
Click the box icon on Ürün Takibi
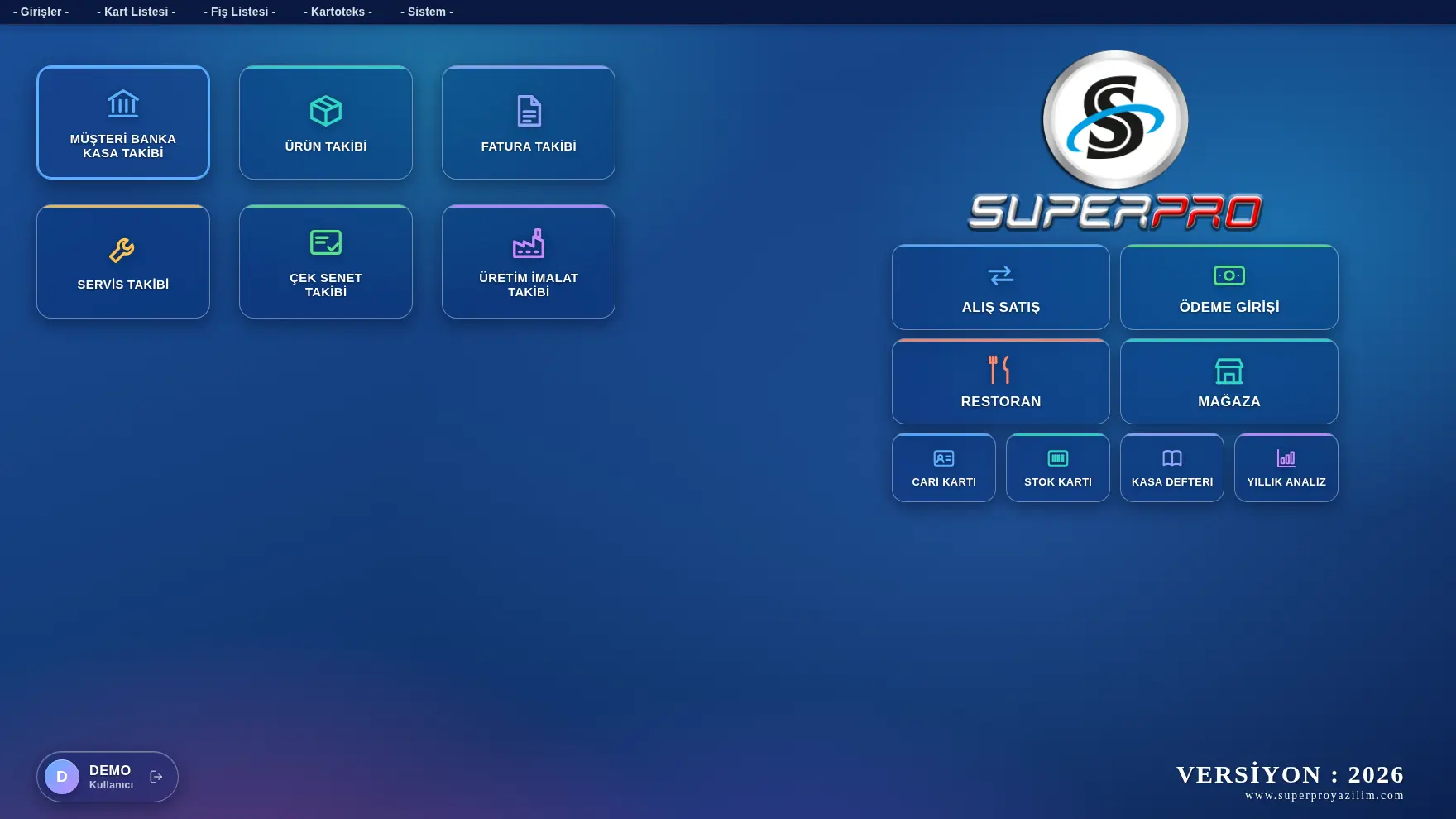coord(326,111)
